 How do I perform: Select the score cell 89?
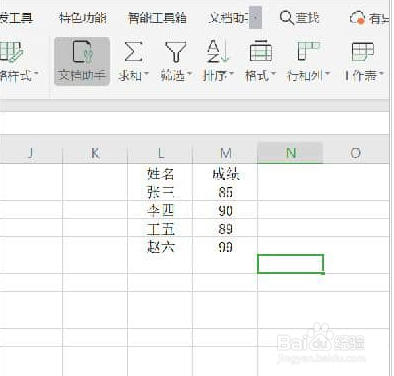[225, 228]
